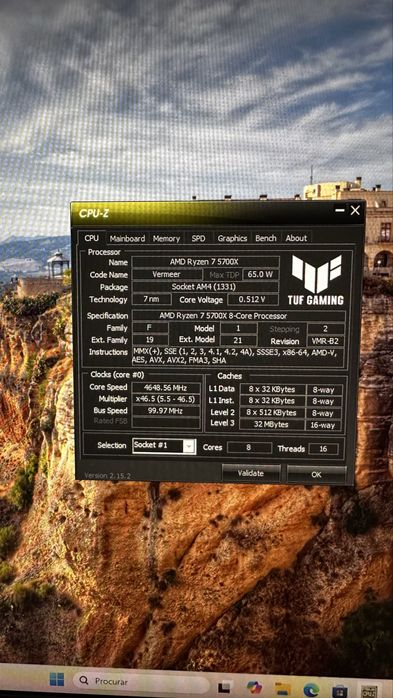This screenshot has width=393, height=698.
Task: Click the Ext. Family value 19
Action: [150, 341]
